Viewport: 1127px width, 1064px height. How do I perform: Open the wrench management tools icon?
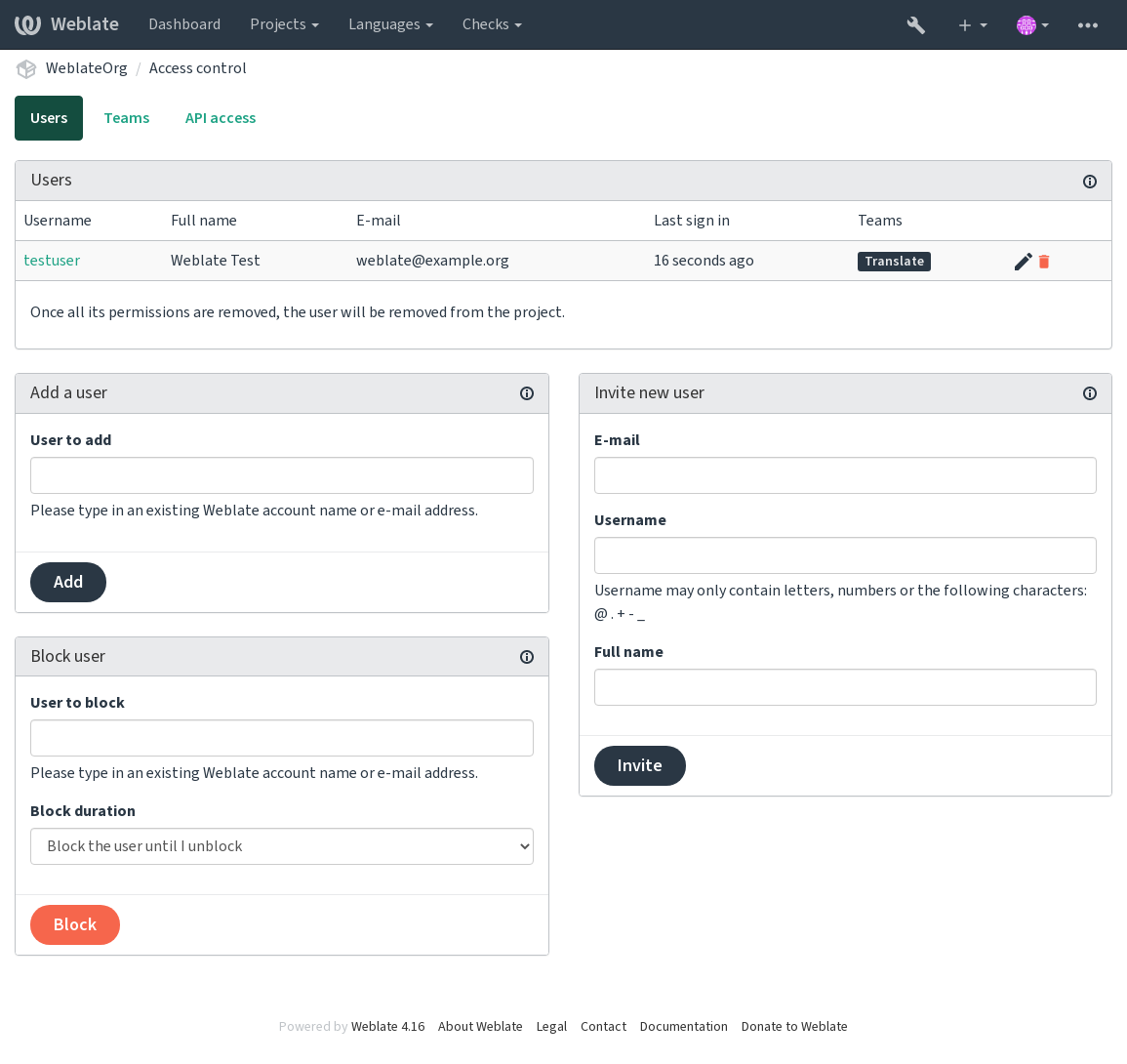915,25
